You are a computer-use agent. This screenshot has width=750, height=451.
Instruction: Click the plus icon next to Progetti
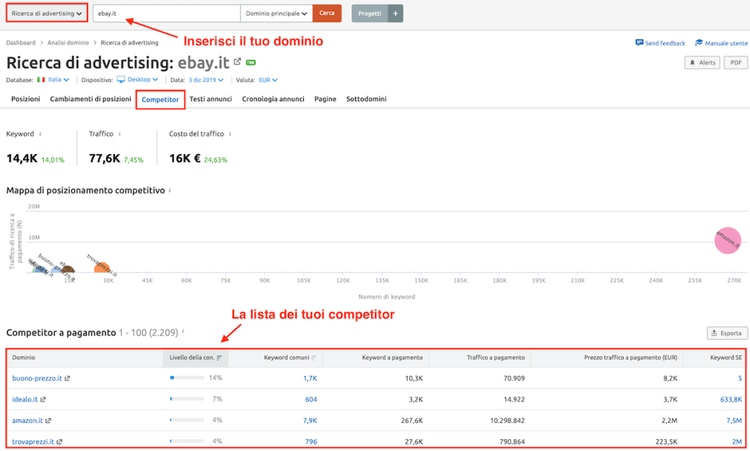396,13
